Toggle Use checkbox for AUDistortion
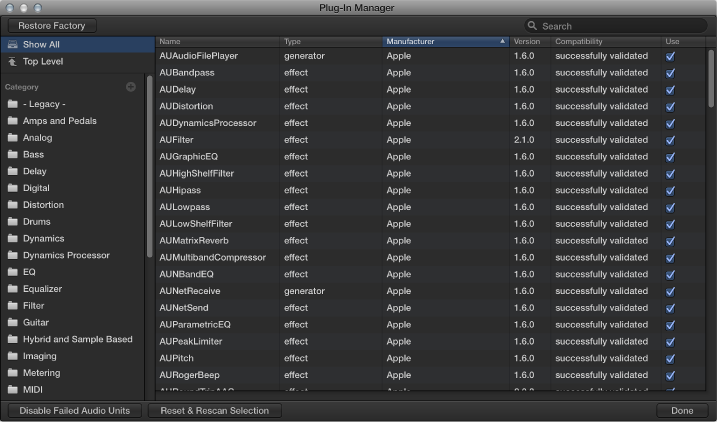This screenshot has height=422, width=718. [670, 107]
